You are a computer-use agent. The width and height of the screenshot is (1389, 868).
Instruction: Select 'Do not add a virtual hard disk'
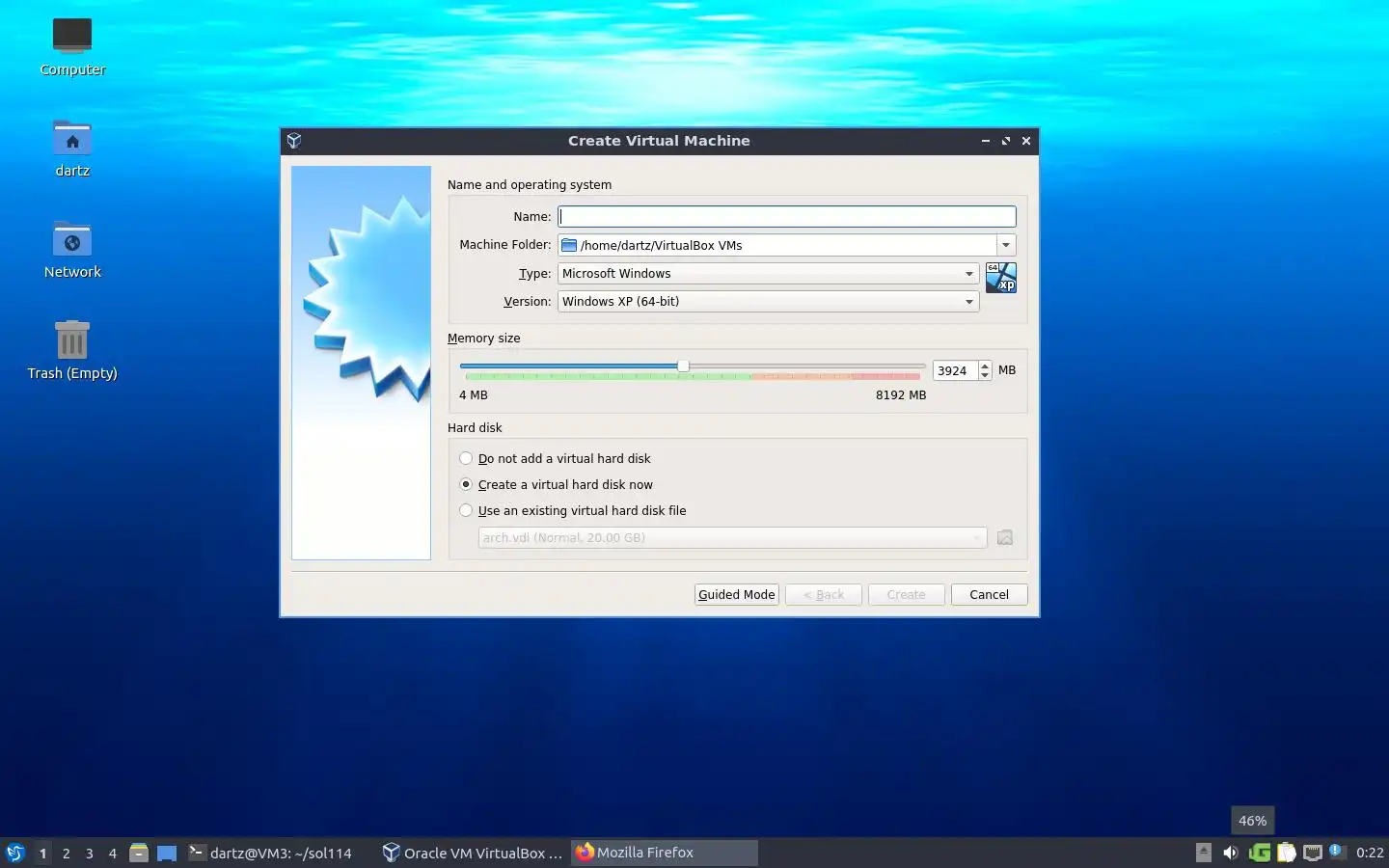click(556, 459)
